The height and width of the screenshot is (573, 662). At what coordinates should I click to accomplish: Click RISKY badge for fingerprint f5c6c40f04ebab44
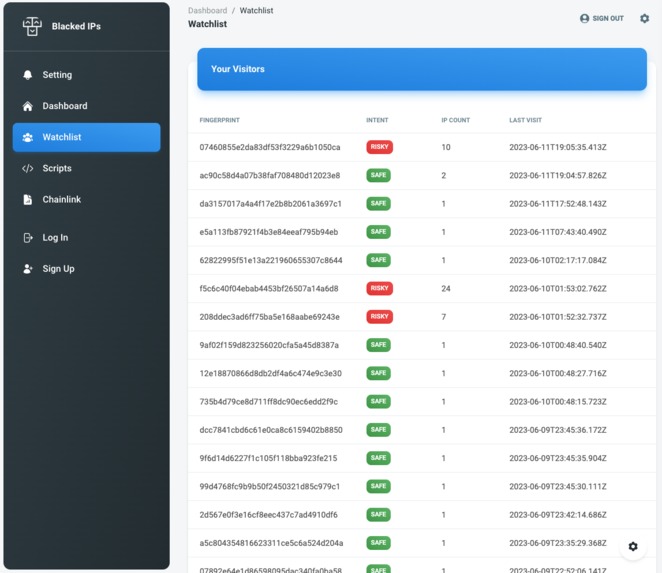point(380,288)
